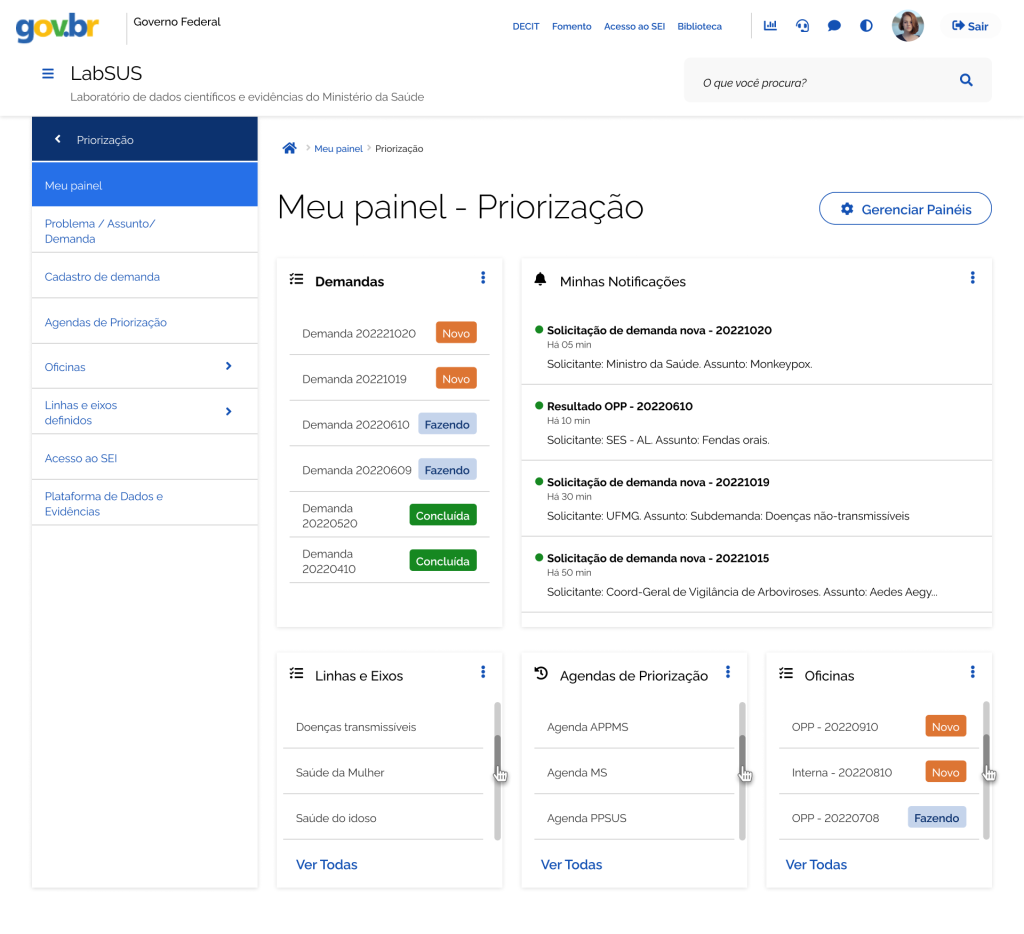Select Cadastro de demanda in sidebar

(102, 277)
